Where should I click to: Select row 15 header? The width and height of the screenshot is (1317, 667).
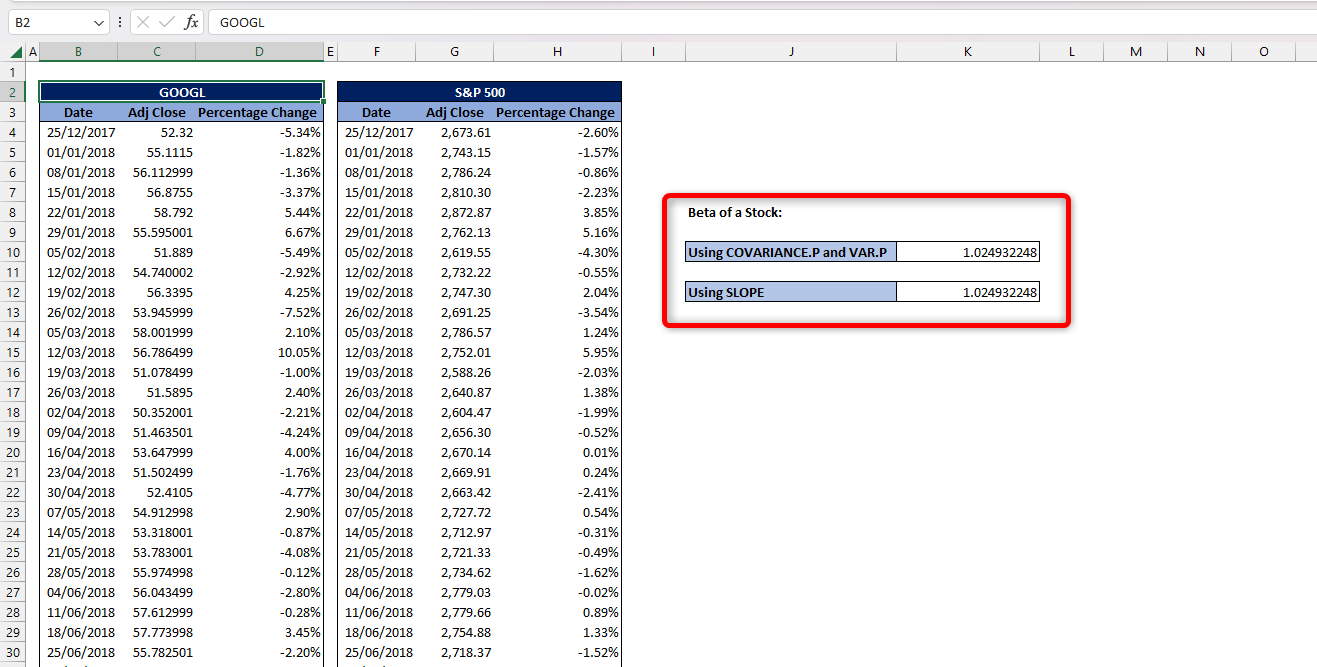13,352
